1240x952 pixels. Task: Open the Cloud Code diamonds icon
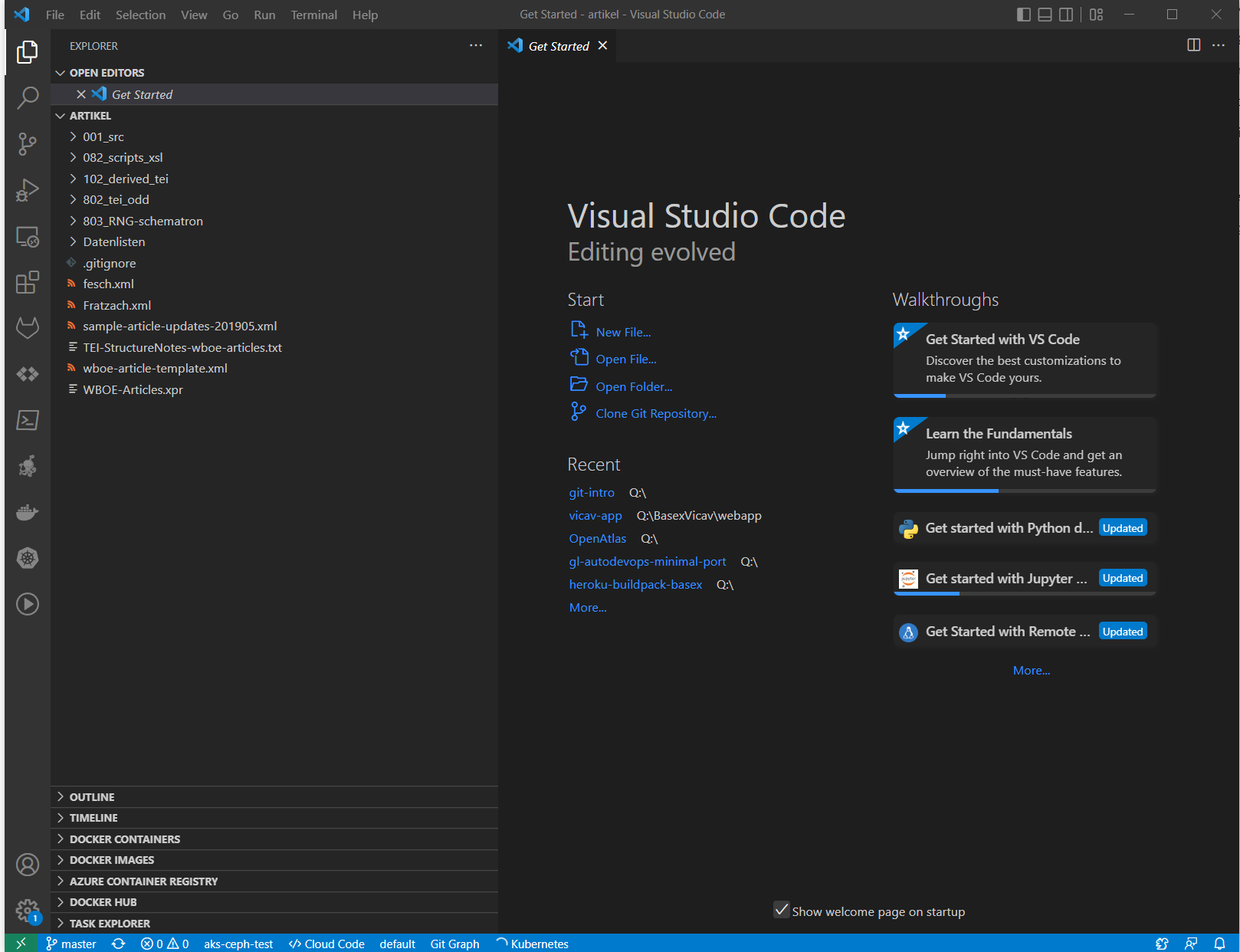pos(28,374)
